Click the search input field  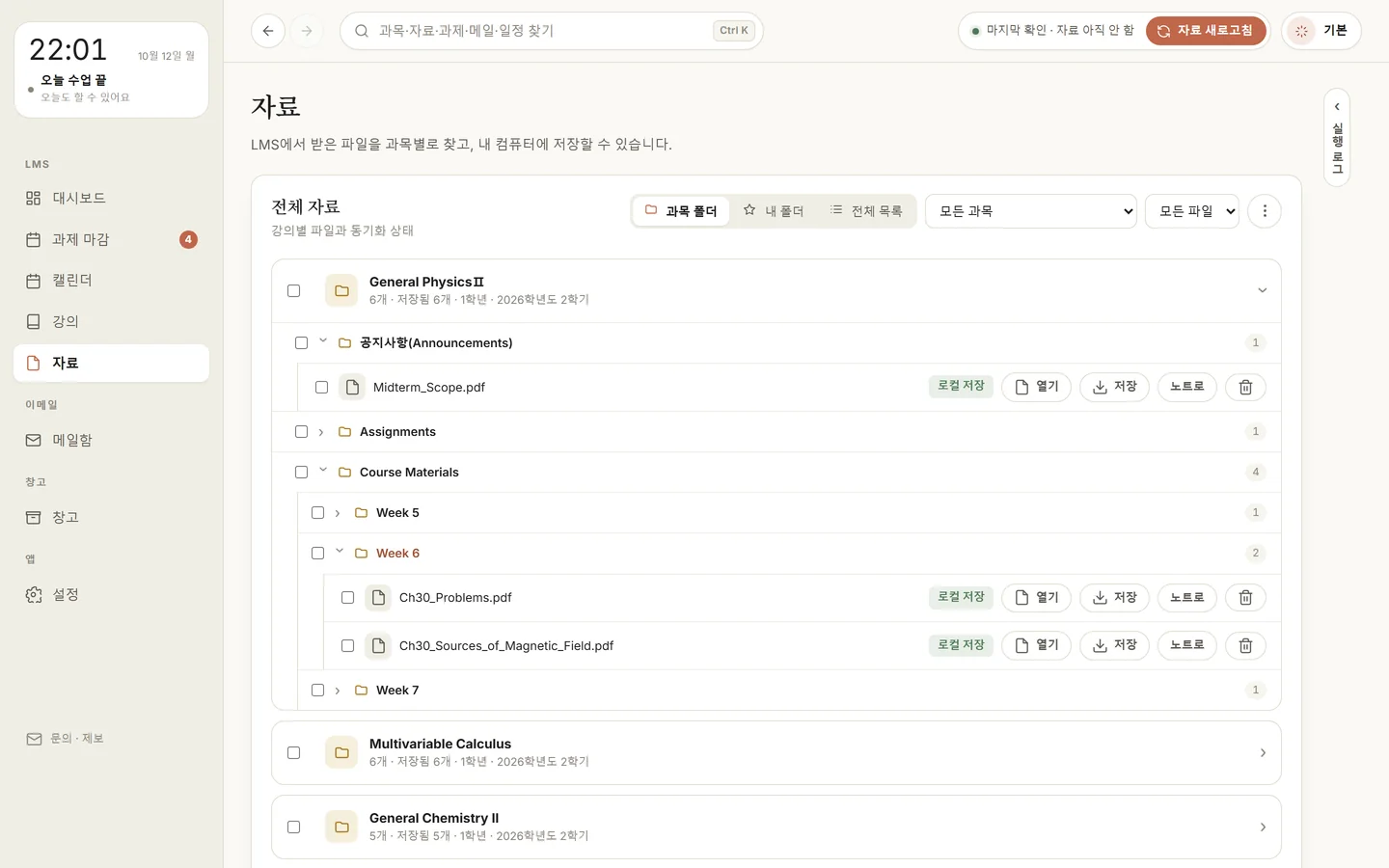coord(552,31)
